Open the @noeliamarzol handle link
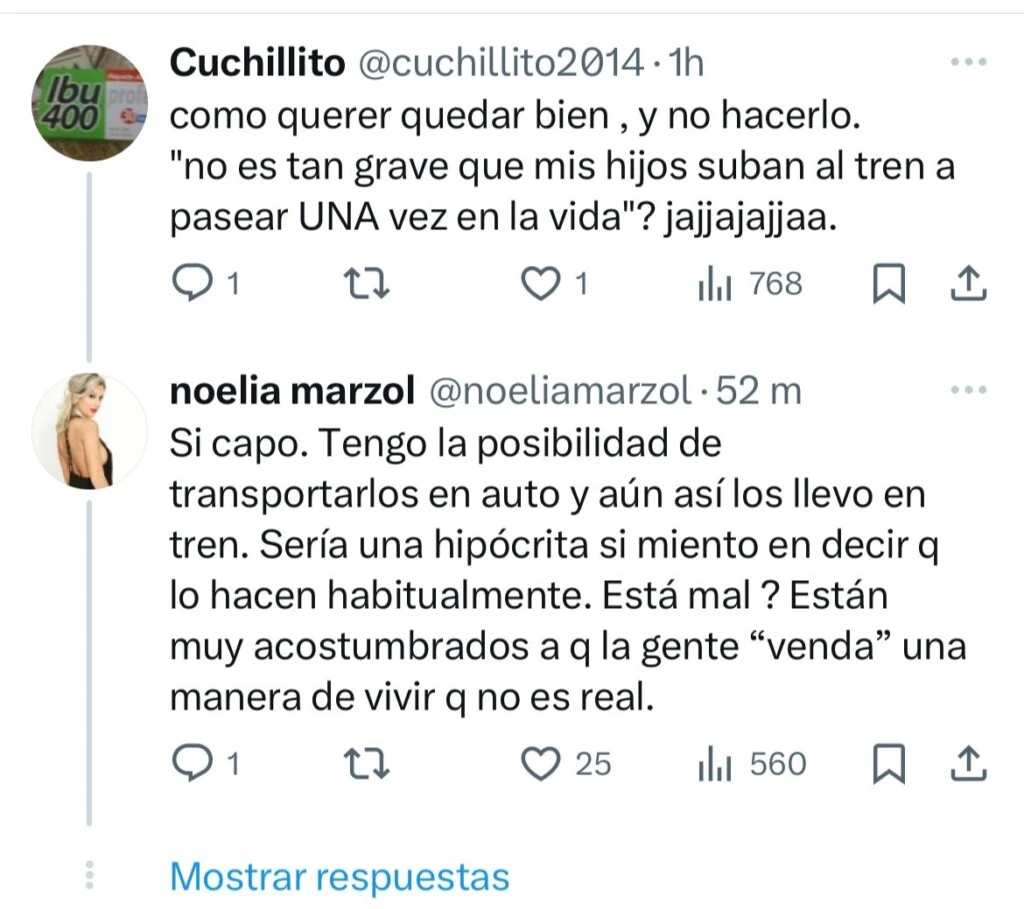The width and height of the screenshot is (1024, 909). (x=560, y=392)
